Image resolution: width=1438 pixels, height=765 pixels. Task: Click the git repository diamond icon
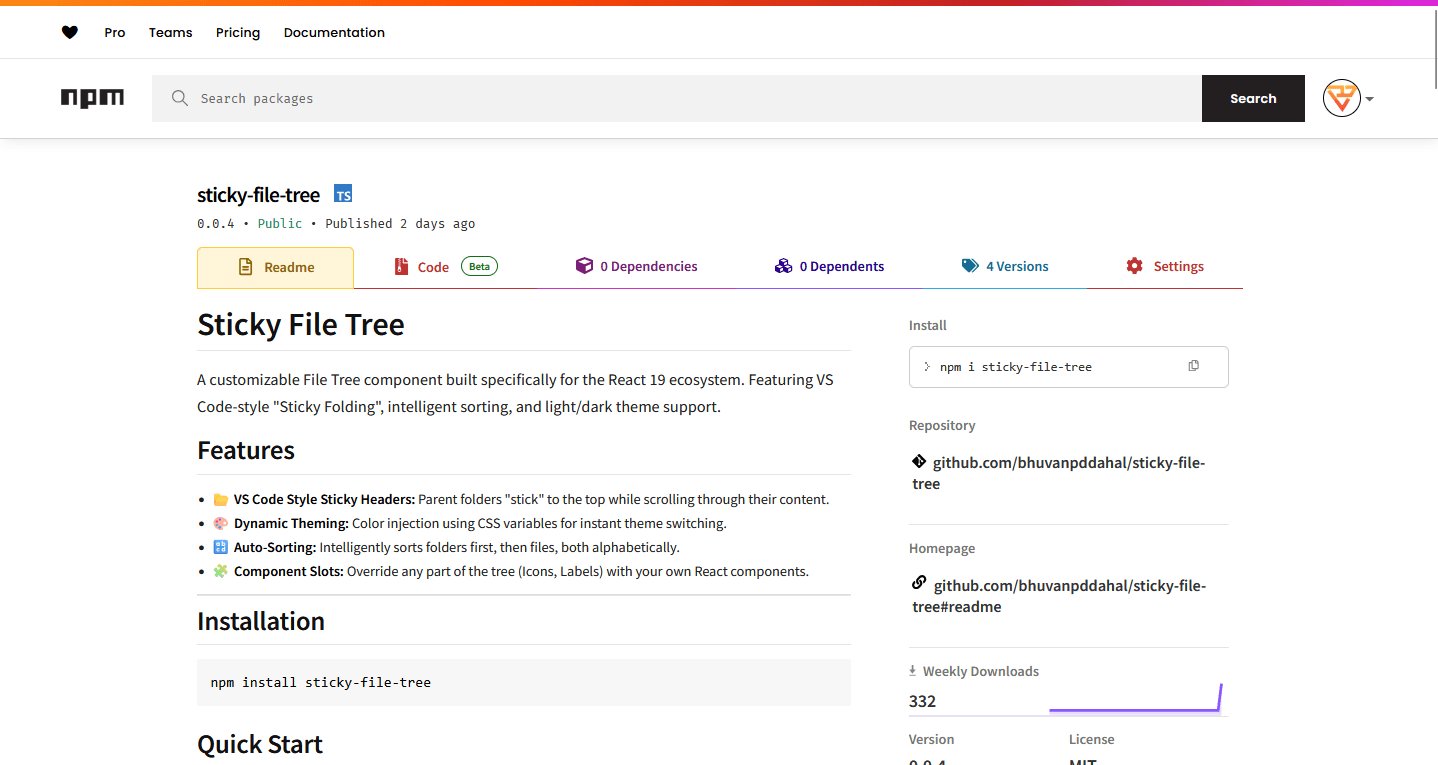pyautogui.click(x=919, y=462)
